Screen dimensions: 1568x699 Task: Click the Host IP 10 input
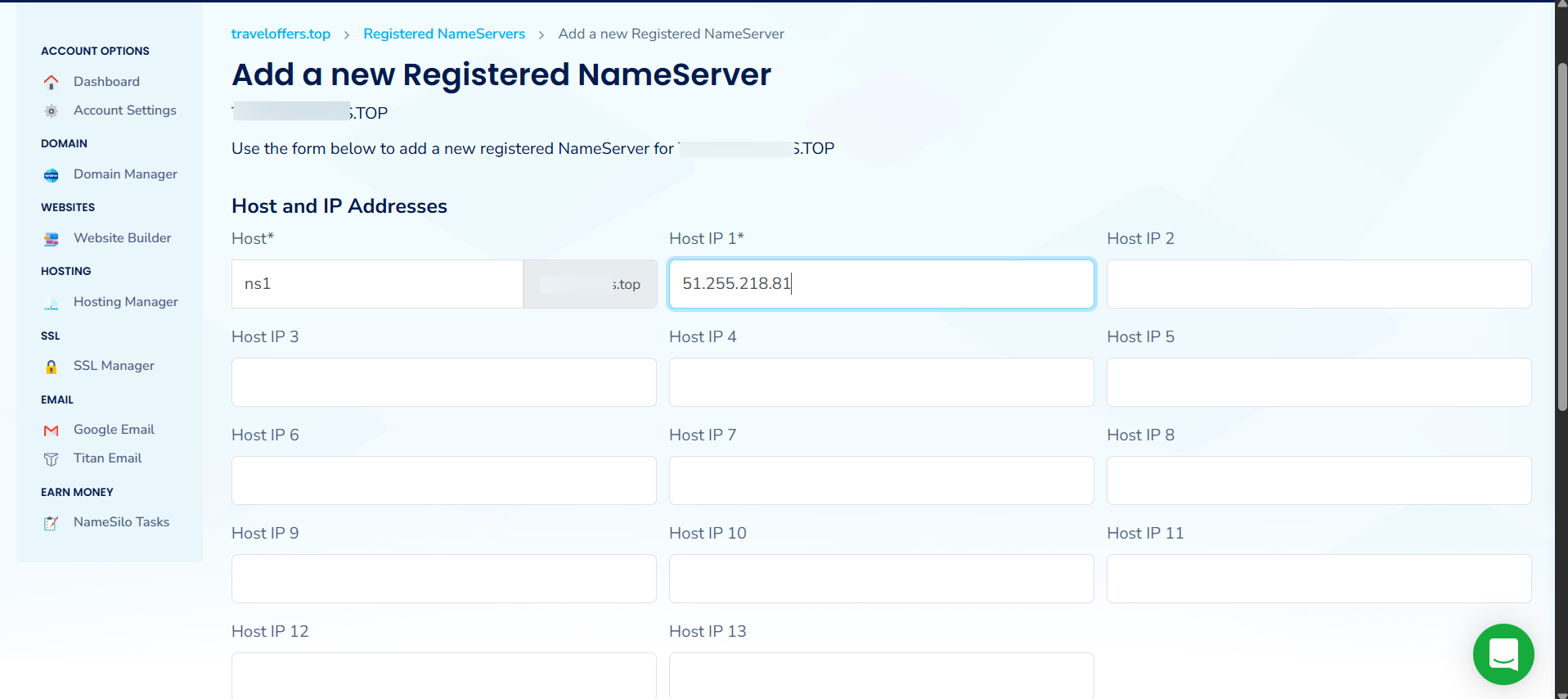click(x=882, y=579)
